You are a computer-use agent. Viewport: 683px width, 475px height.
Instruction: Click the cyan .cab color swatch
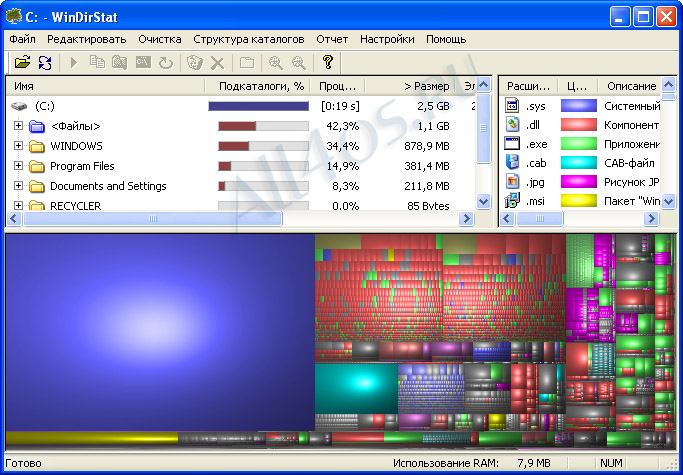pos(578,163)
